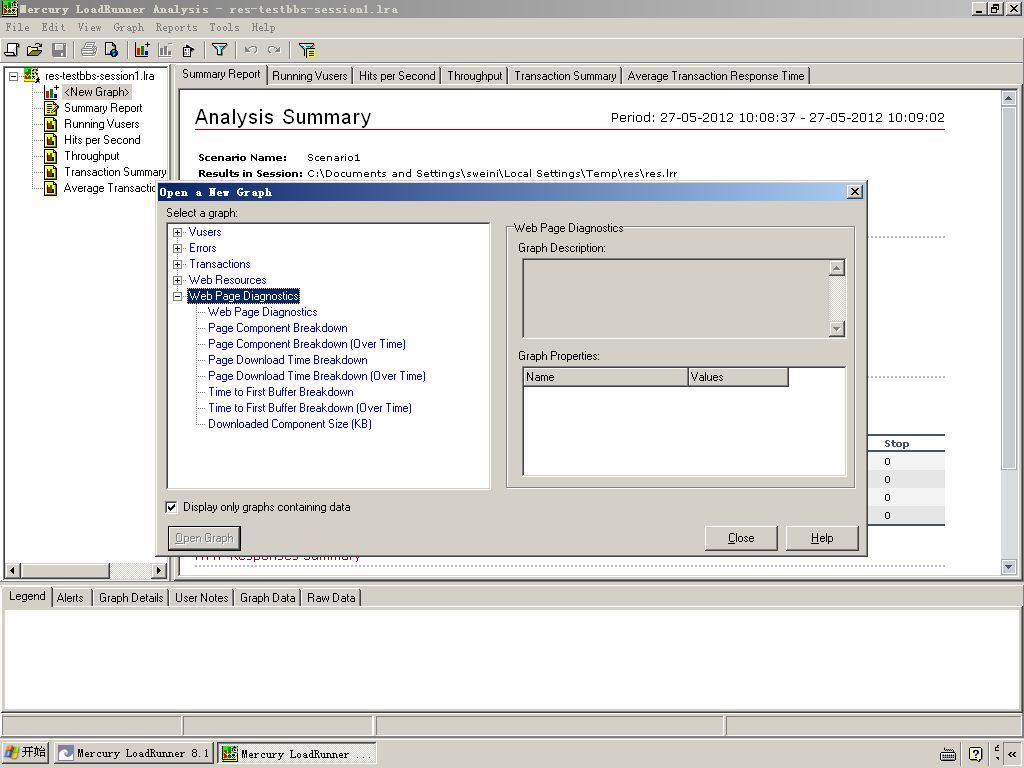Select Page Component Breakdown graph
Viewport: 1024px width, 768px height.
(278, 328)
